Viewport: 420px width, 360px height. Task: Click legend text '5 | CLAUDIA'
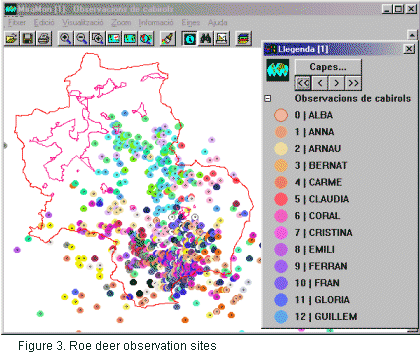[x=322, y=199]
